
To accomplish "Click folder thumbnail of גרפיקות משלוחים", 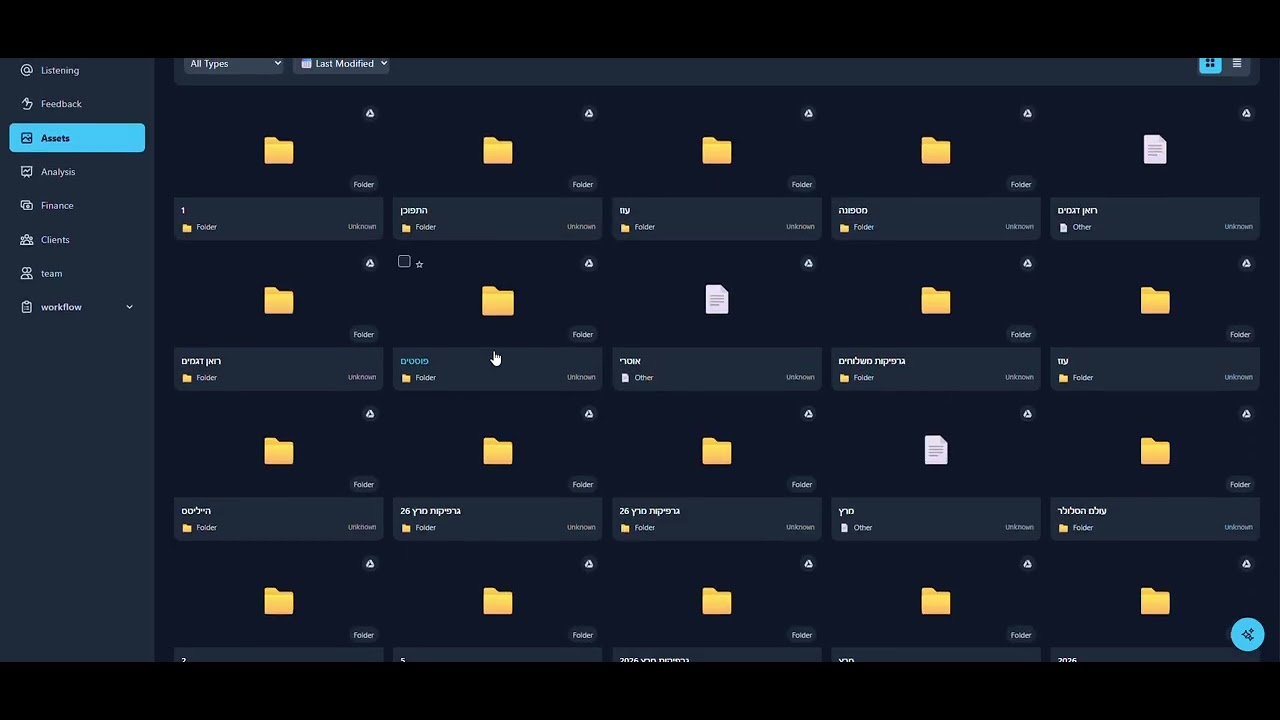I will click(x=936, y=300).
